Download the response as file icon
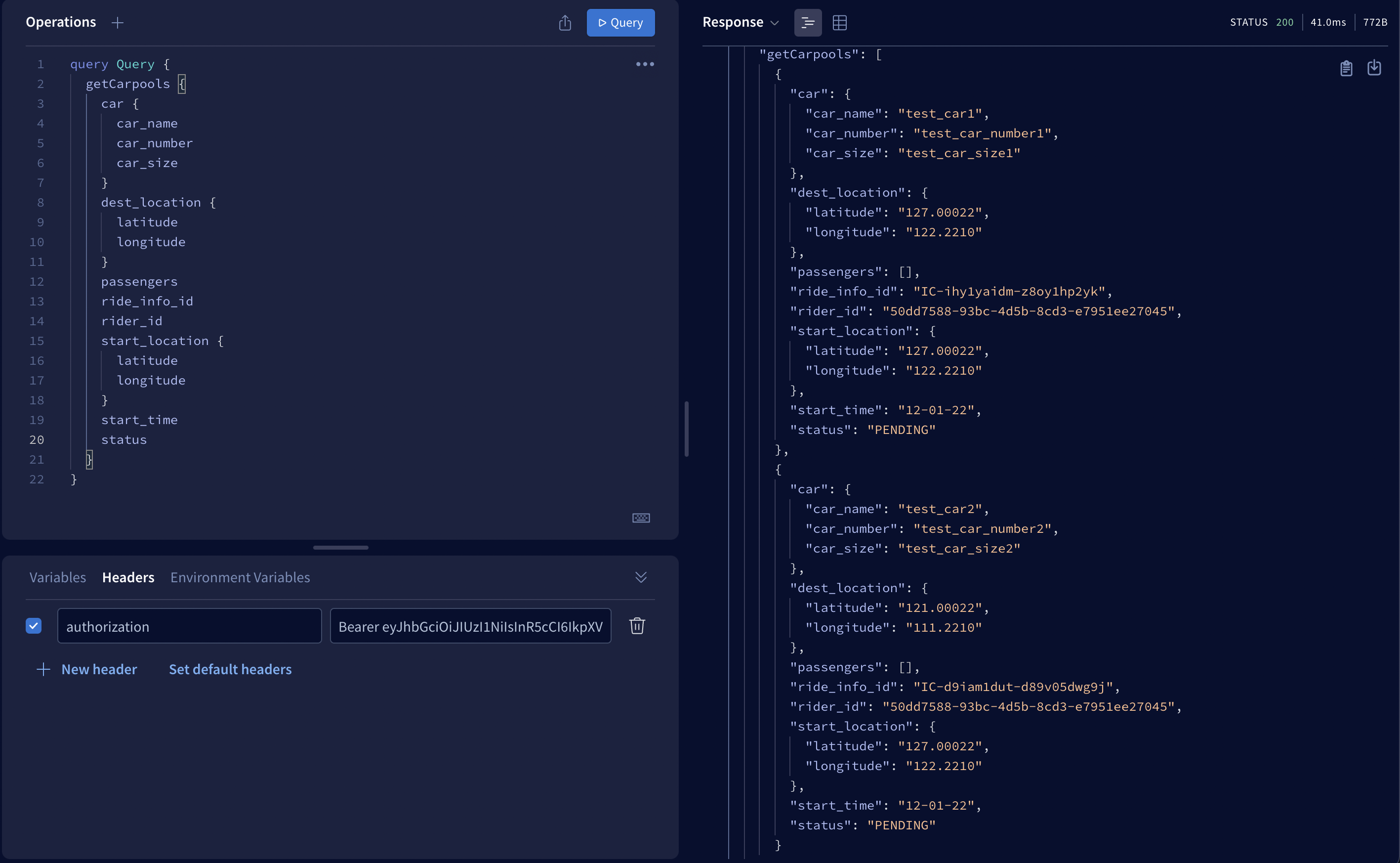 1374,68
